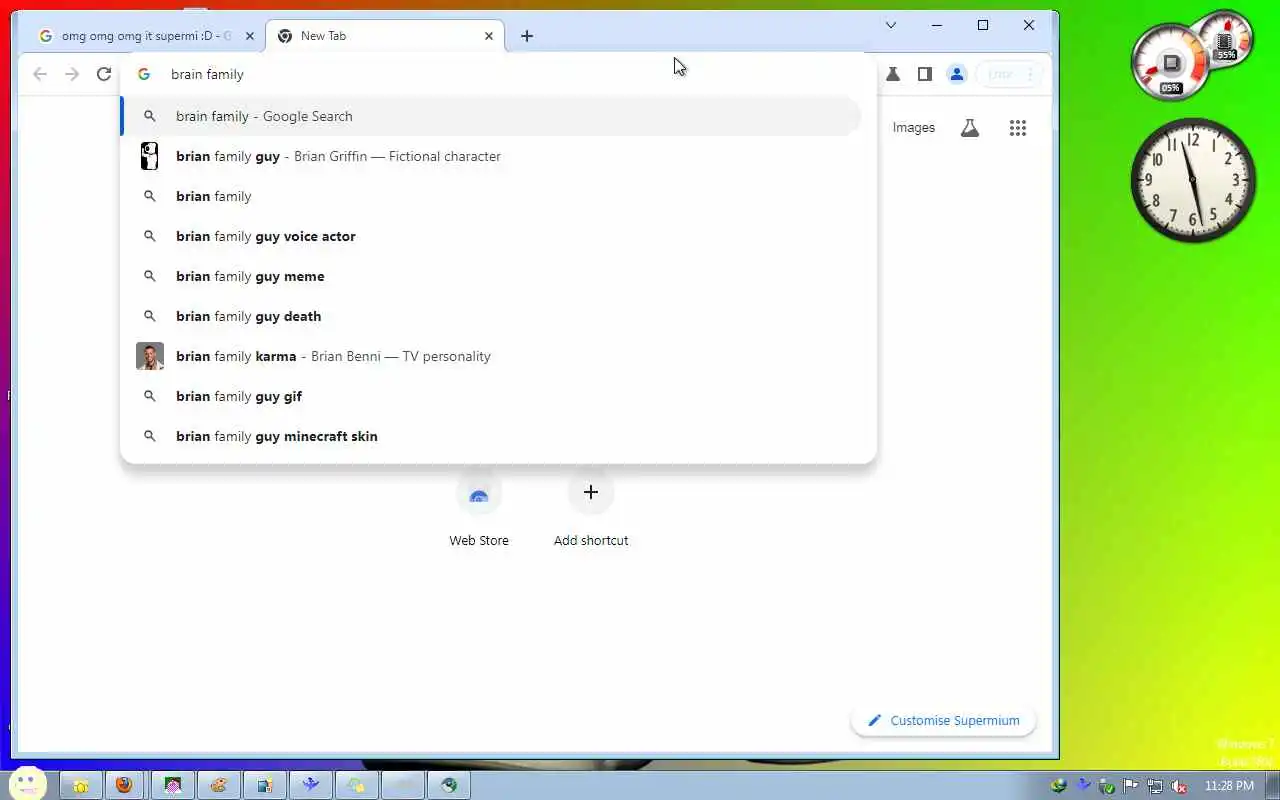Open a new tab with plus button
Image resolution: width=1280 pixels, height=800 pixels.
pyautogui.click(x=527, y=36)
